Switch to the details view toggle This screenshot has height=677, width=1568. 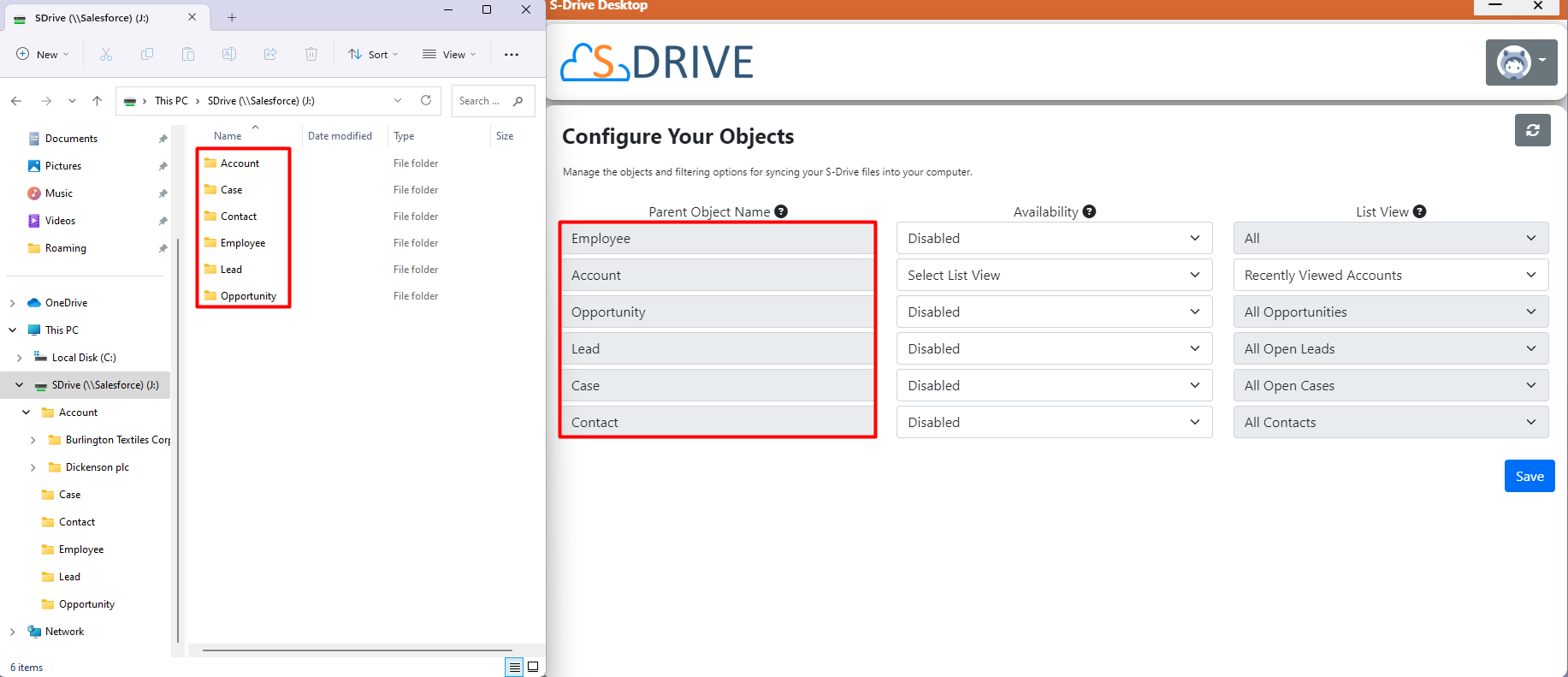click(x=514, y=667)
